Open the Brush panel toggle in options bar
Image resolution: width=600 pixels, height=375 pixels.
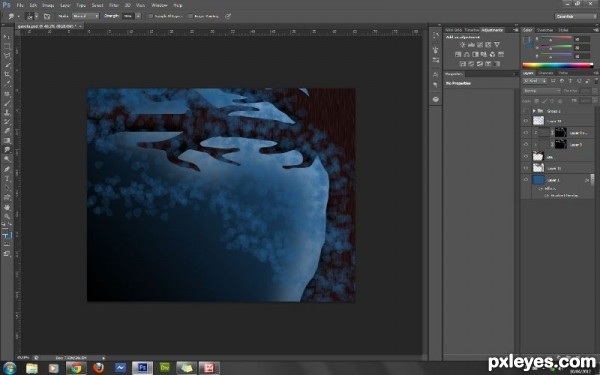[x=47, y=16]
